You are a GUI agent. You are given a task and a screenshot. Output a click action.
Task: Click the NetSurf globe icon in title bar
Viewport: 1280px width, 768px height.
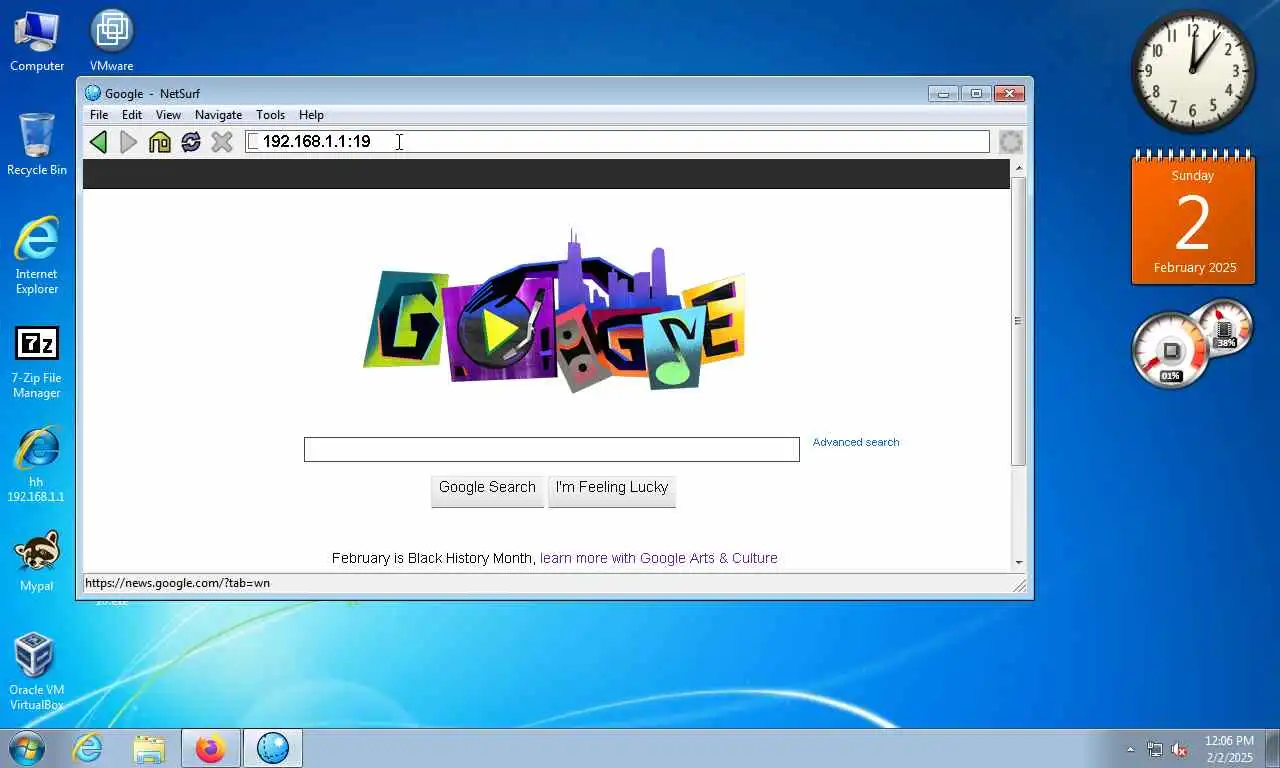93,94
